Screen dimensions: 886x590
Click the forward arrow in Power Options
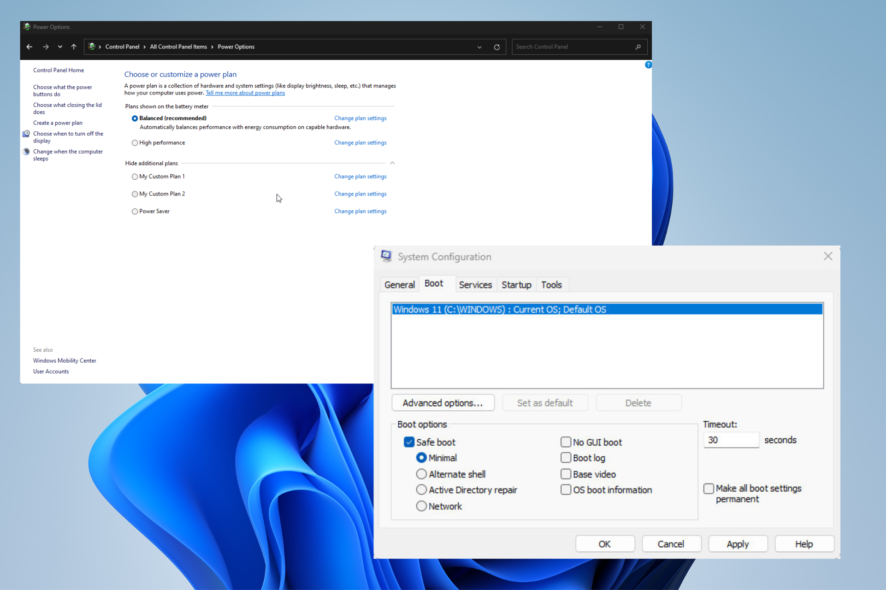pyautogui.click(x=46, y=47)
